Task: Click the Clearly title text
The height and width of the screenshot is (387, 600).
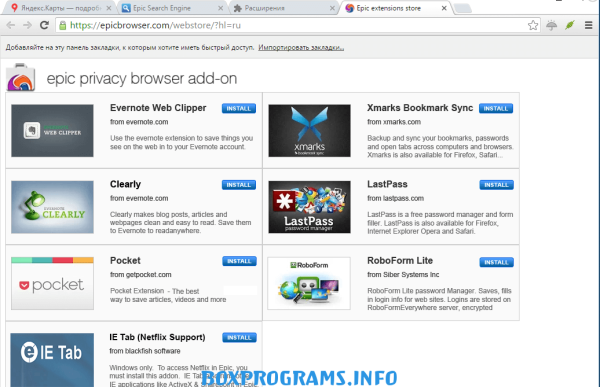Action: pyautogui.click(x=125, y=184)
